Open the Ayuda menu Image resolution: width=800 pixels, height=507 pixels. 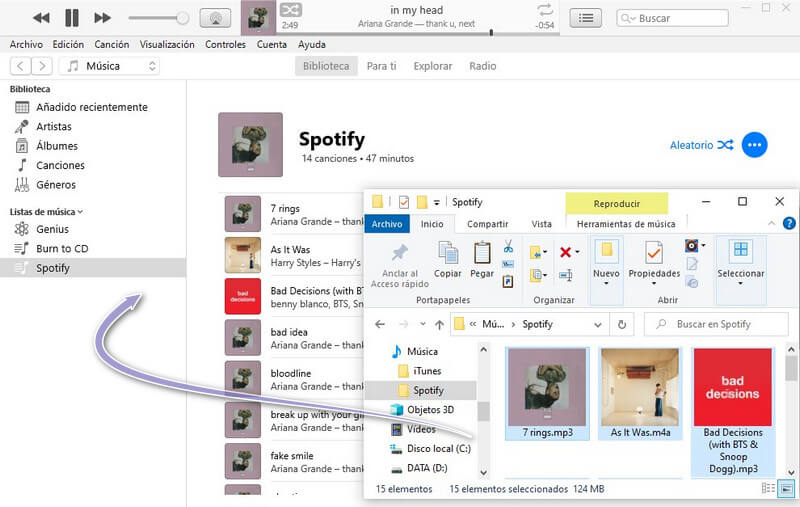[312, 44]
